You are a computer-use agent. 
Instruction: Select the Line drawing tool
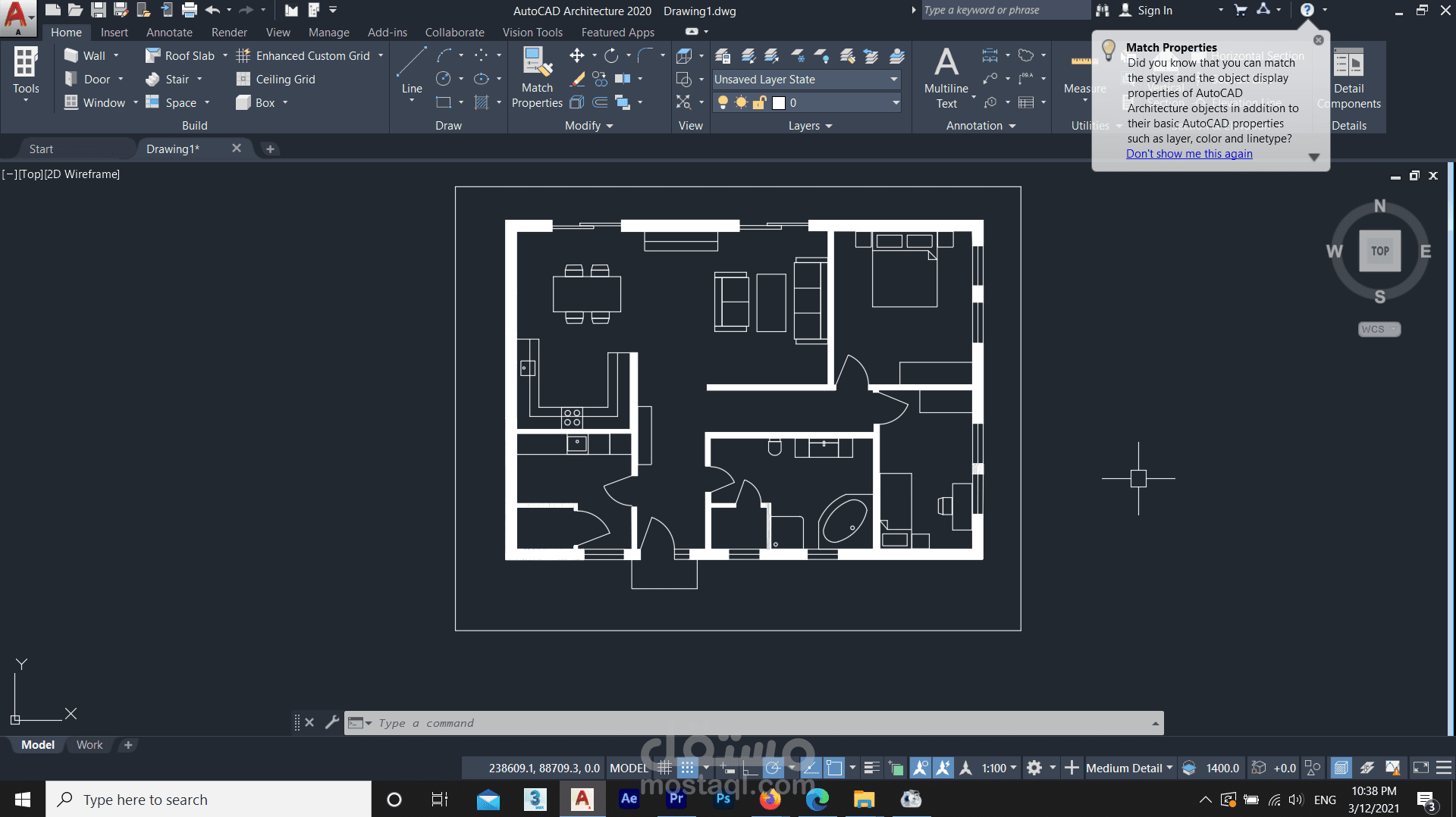click(x=412, y=70)
